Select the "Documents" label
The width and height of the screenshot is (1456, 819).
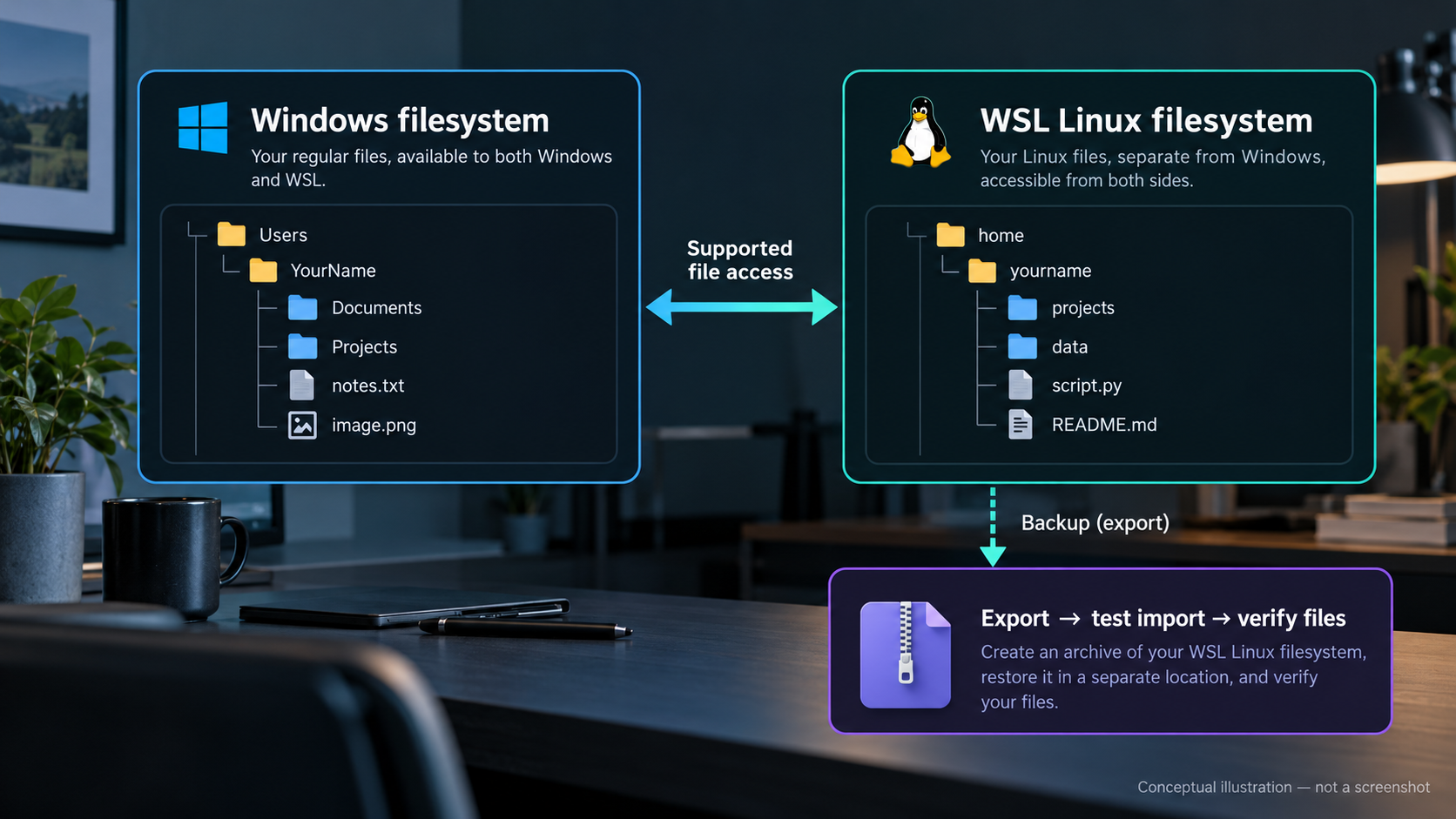click(x=376, y=308)
